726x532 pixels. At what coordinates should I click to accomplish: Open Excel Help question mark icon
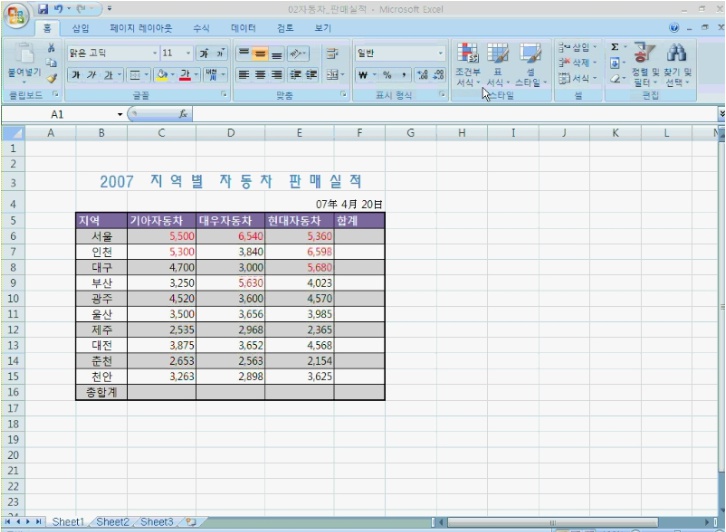coord(674,28)
